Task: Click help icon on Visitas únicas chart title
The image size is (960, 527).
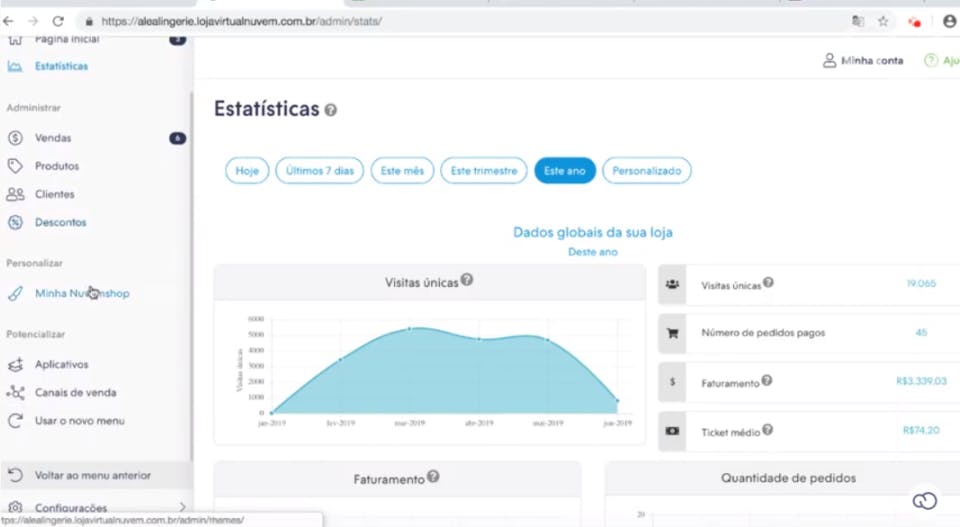Action: (x=467, y=280)
